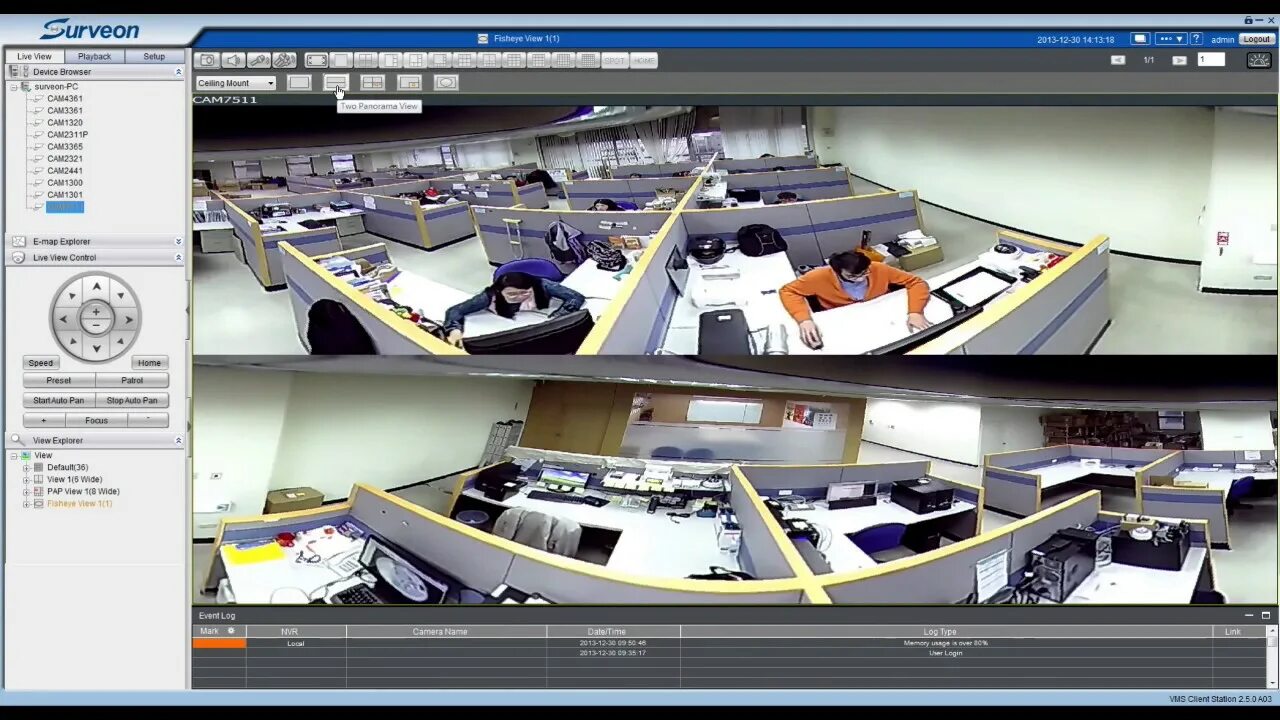Click Stop Auto Pan
Image resolution: width=1280 pixels, height=720 pixels.
[132, 401]
